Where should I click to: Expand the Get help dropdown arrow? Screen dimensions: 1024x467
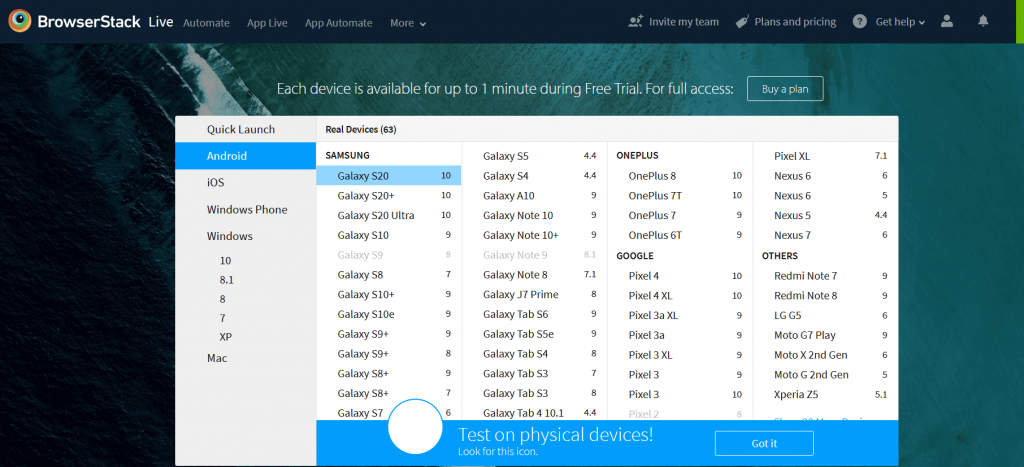921,23
